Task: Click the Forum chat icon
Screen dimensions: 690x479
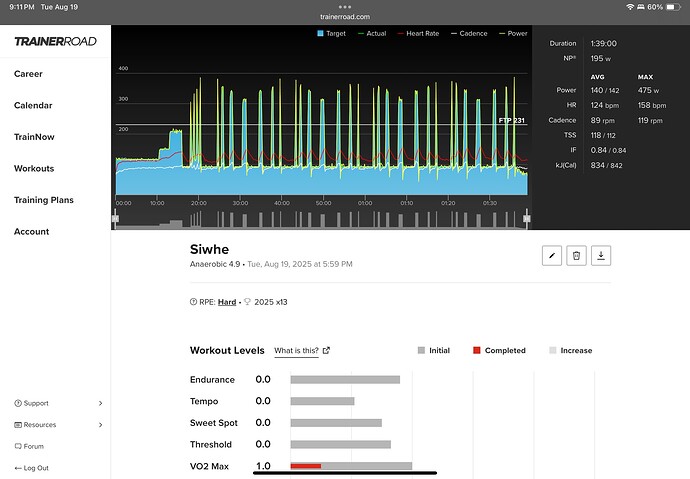Action: (x=18, y=446)
